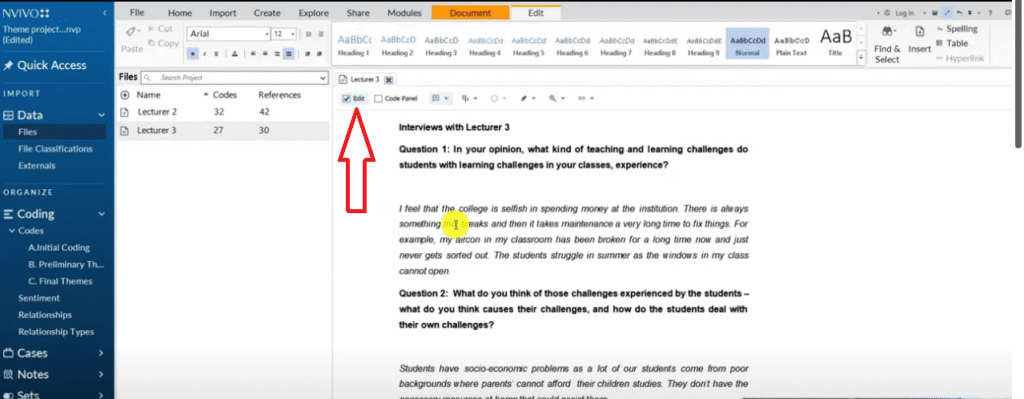
Task: Collapse NVivo navigation pane arrow
Action: click(x=105, y=13)
